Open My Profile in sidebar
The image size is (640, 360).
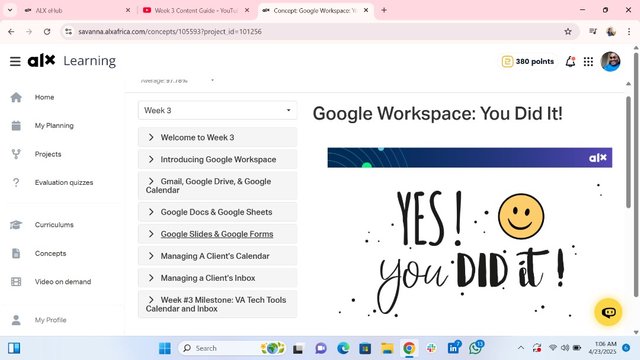point(51,320)
